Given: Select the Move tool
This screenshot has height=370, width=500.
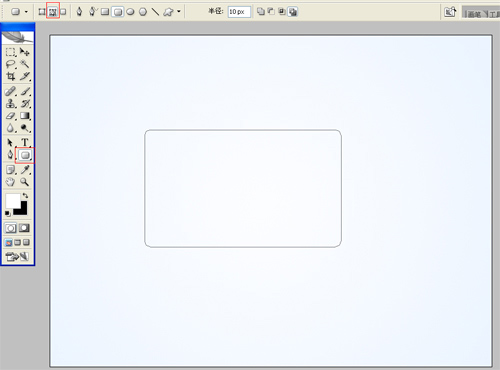Looking at the screenshot, I should click(24, 52).
